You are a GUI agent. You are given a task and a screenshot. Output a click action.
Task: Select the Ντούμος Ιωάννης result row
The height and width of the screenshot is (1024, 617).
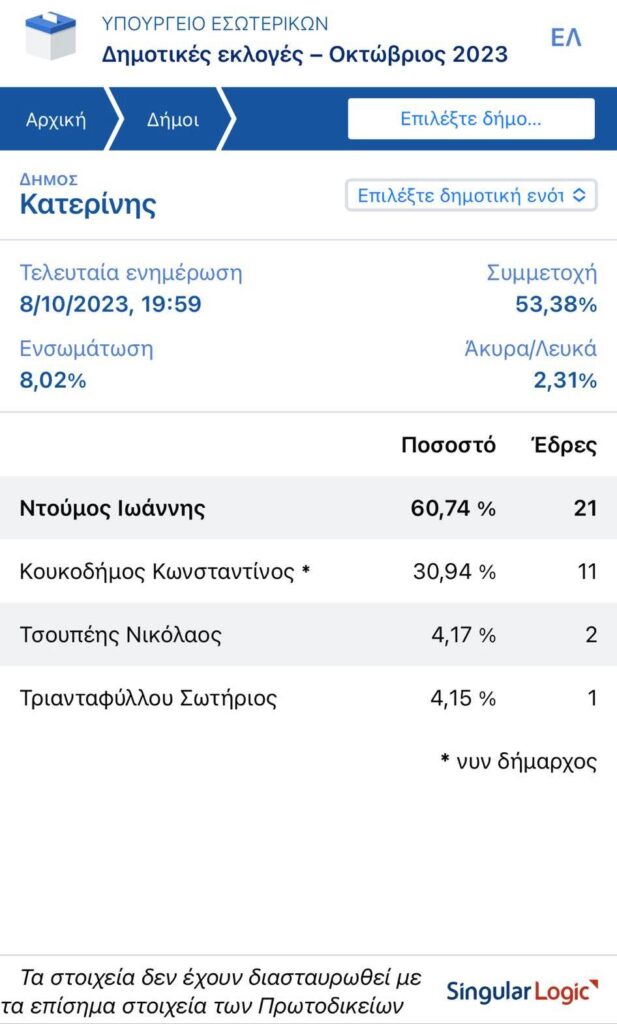[308, 508]
